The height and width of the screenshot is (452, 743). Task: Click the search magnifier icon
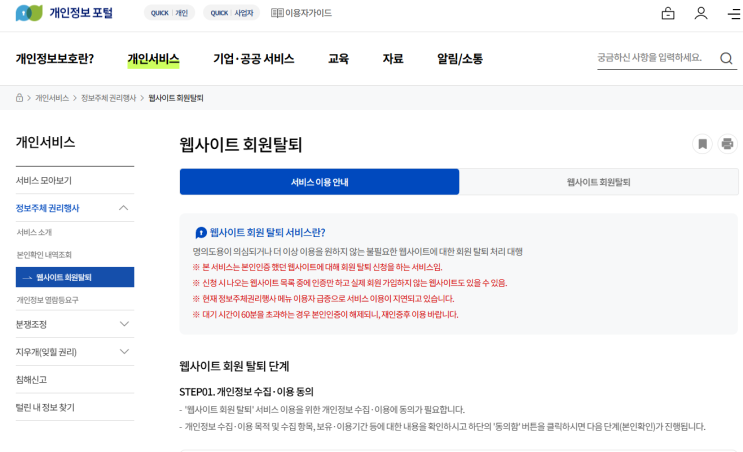coord(726,58)
